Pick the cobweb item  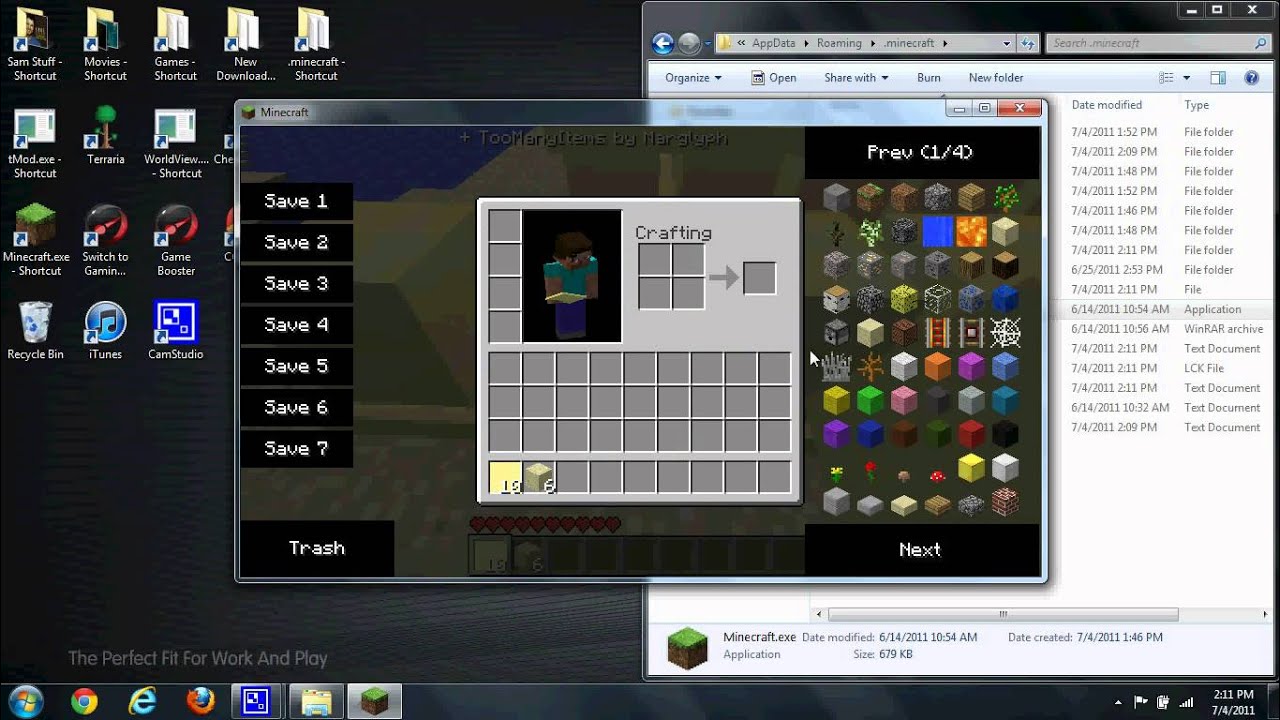(1005, 333)
